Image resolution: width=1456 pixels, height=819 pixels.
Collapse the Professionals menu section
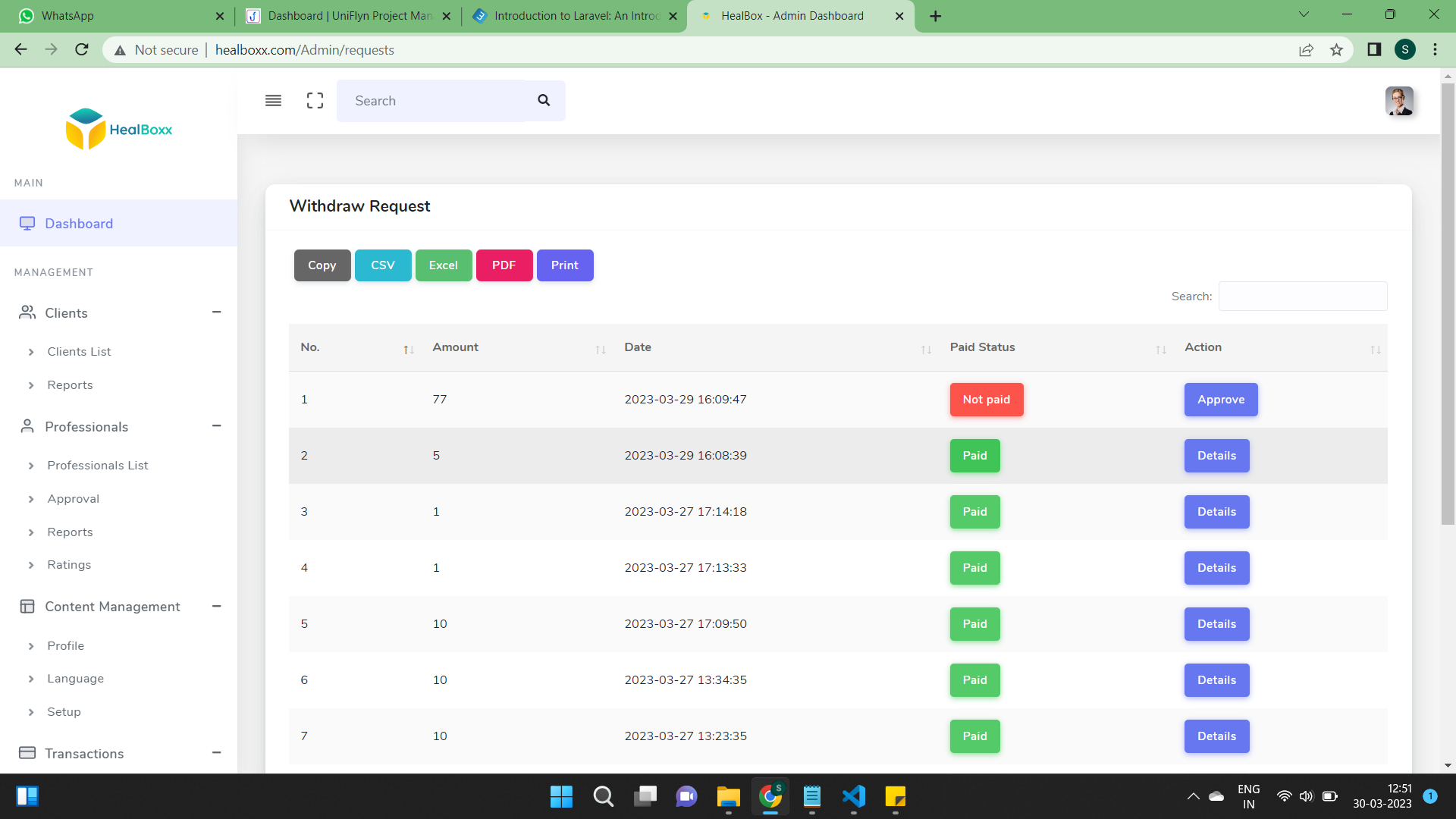pyautogui.click(x=216, y=426)
